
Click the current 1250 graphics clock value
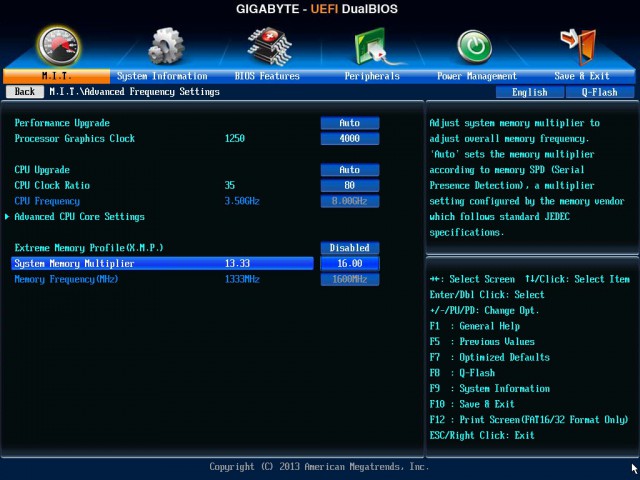(x=235, y=138)
